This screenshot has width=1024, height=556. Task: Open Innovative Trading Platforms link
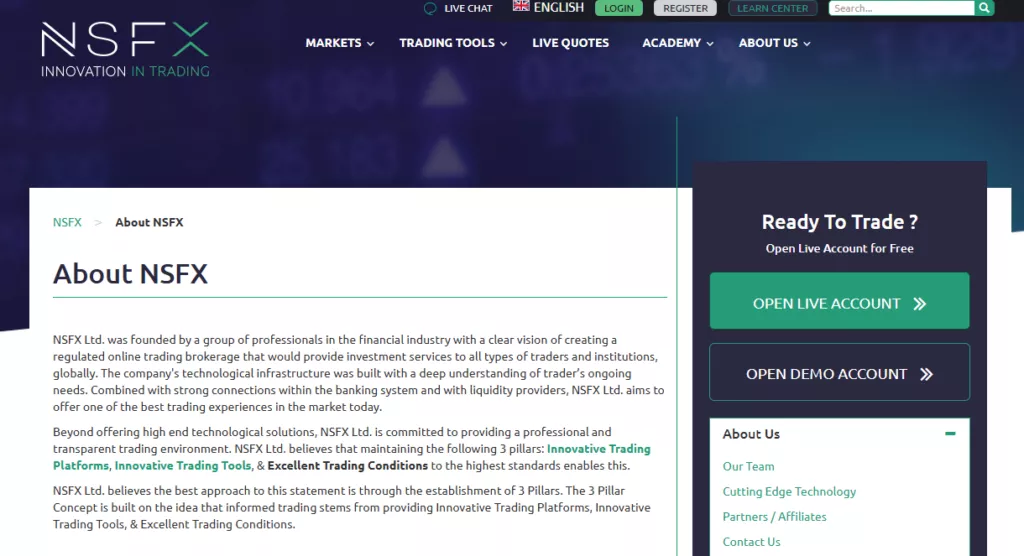pyautogui.click(x=351, y=457)
